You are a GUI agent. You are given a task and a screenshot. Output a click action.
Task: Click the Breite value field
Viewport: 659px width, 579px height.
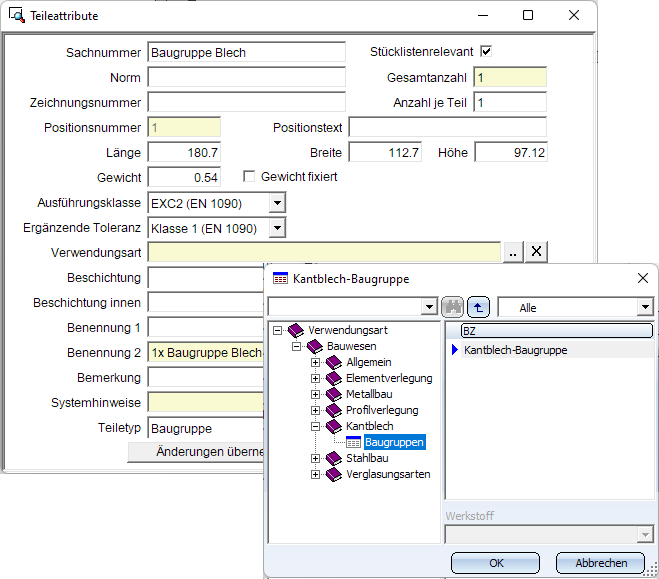385,152
